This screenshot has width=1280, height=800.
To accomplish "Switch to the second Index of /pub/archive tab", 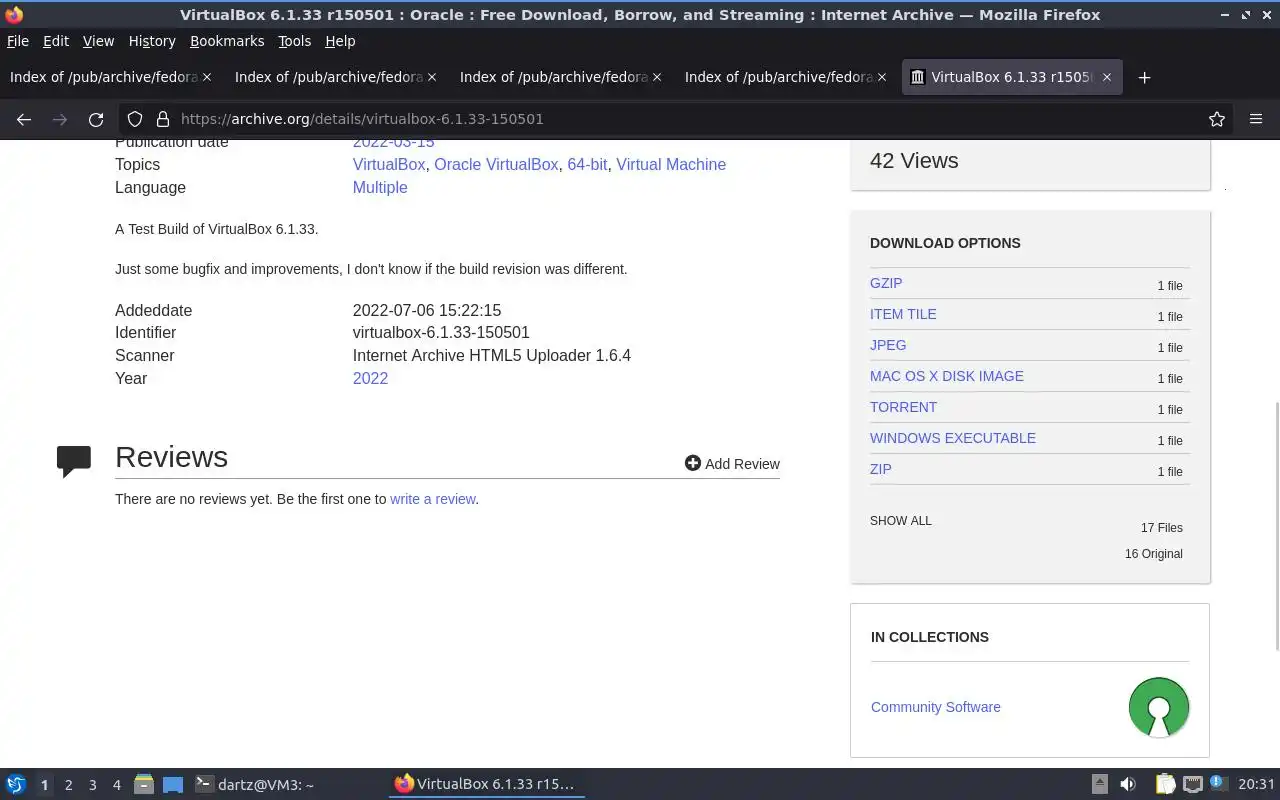I will point(337,77).
